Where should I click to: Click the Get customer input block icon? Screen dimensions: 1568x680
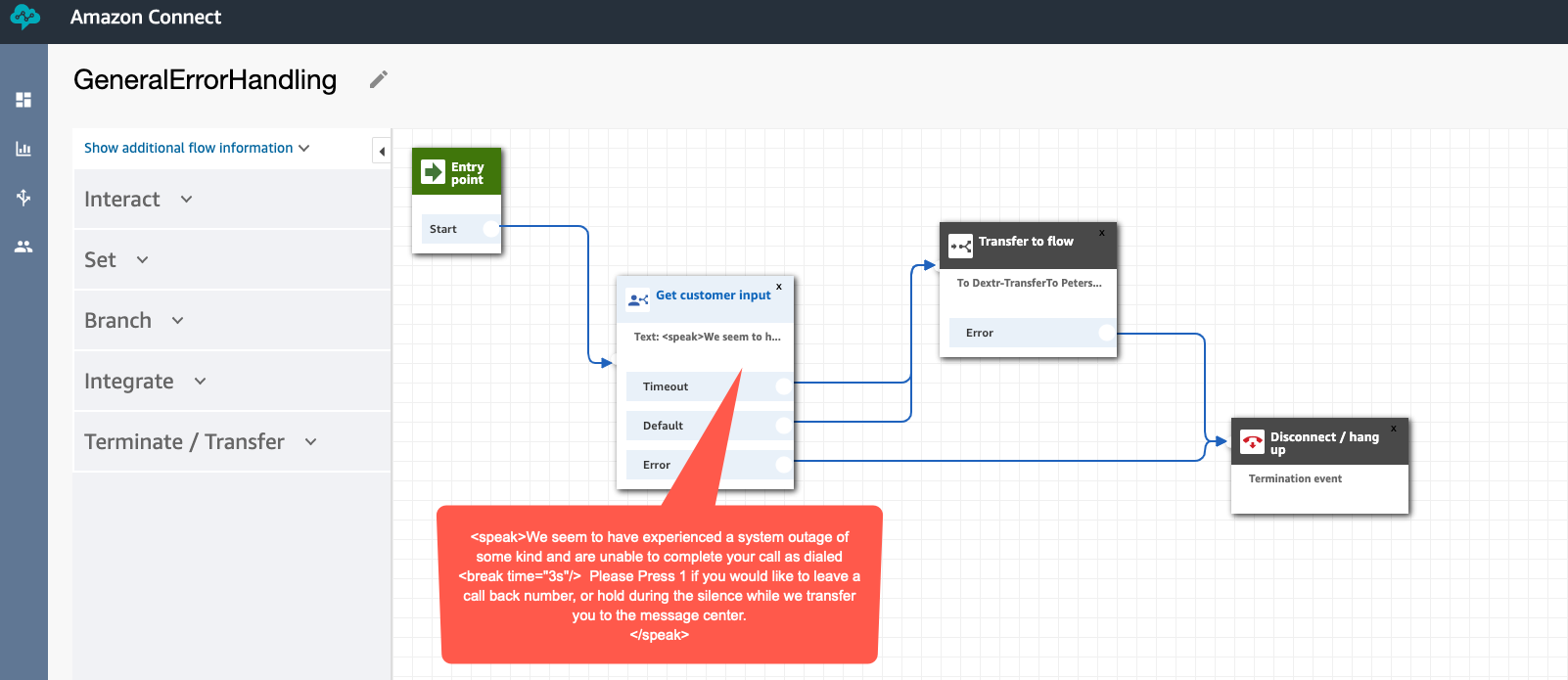coord(638,300)
